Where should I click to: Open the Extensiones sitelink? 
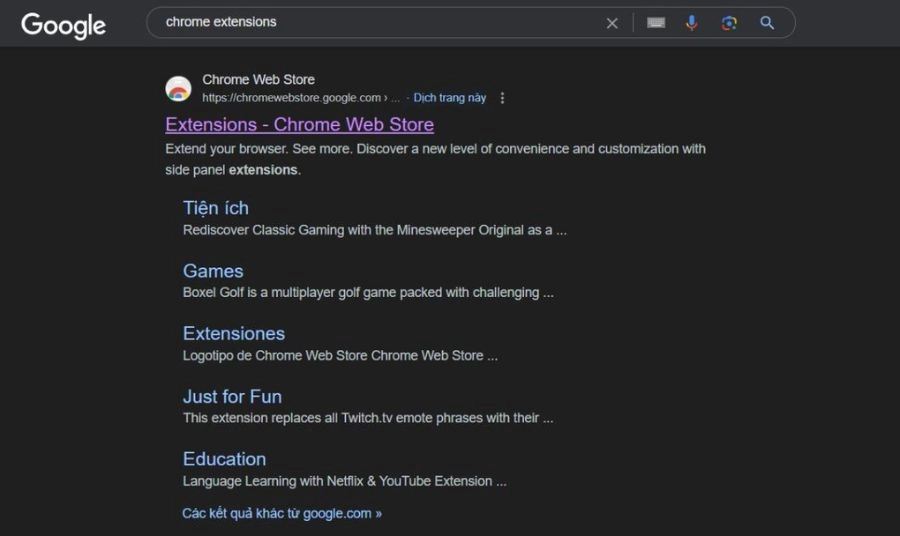click(x=234, y=333)
